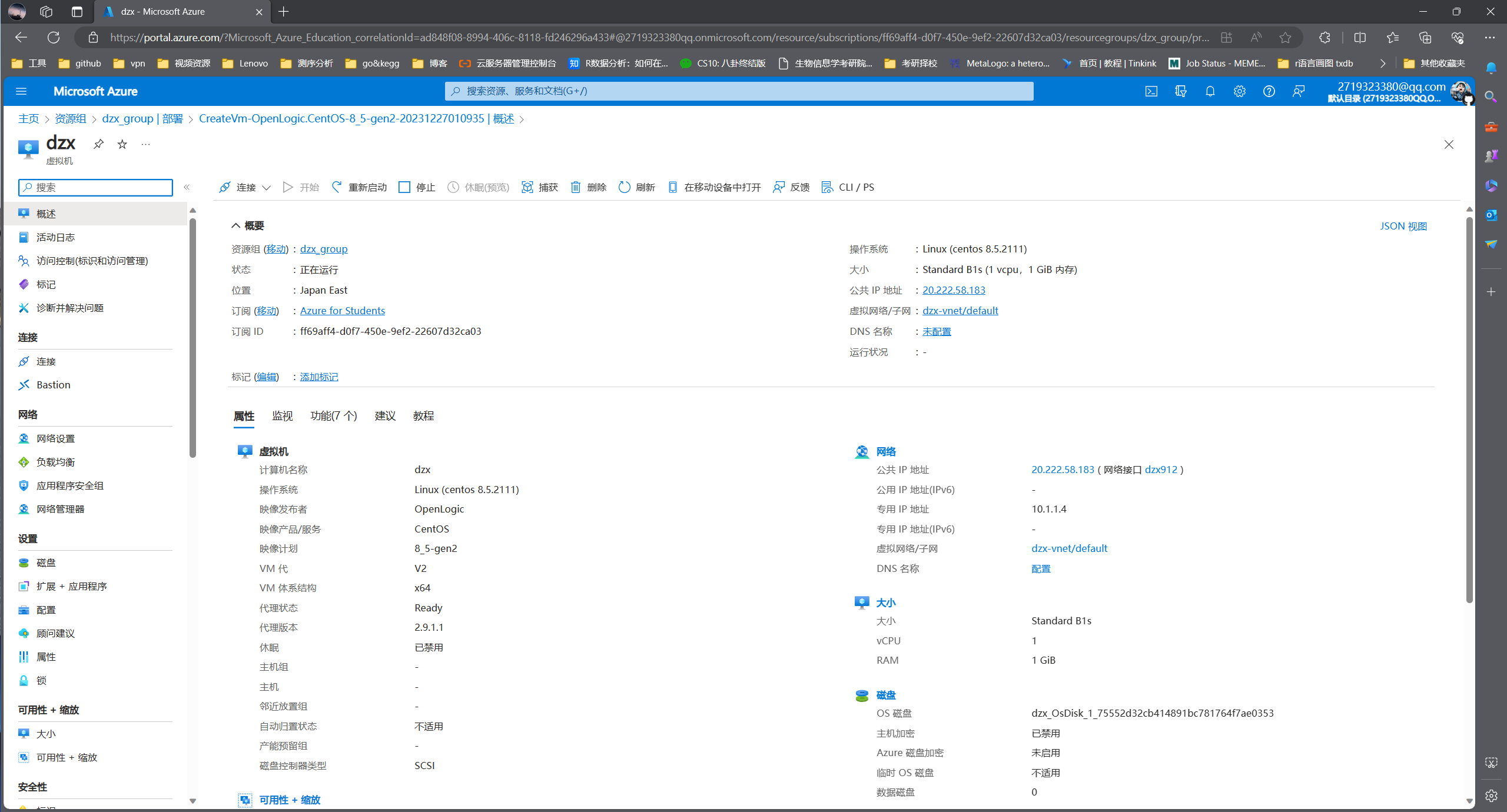The width and height of the screenshot is (1507, 812).
Task: Collapse the 概要 (Essentials) section
Action: [x=235, y=225]
